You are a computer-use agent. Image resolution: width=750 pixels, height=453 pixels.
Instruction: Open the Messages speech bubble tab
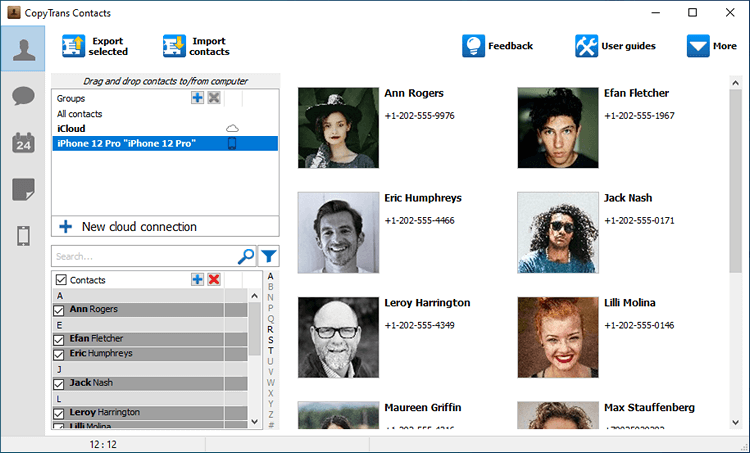tap(23, 96)
